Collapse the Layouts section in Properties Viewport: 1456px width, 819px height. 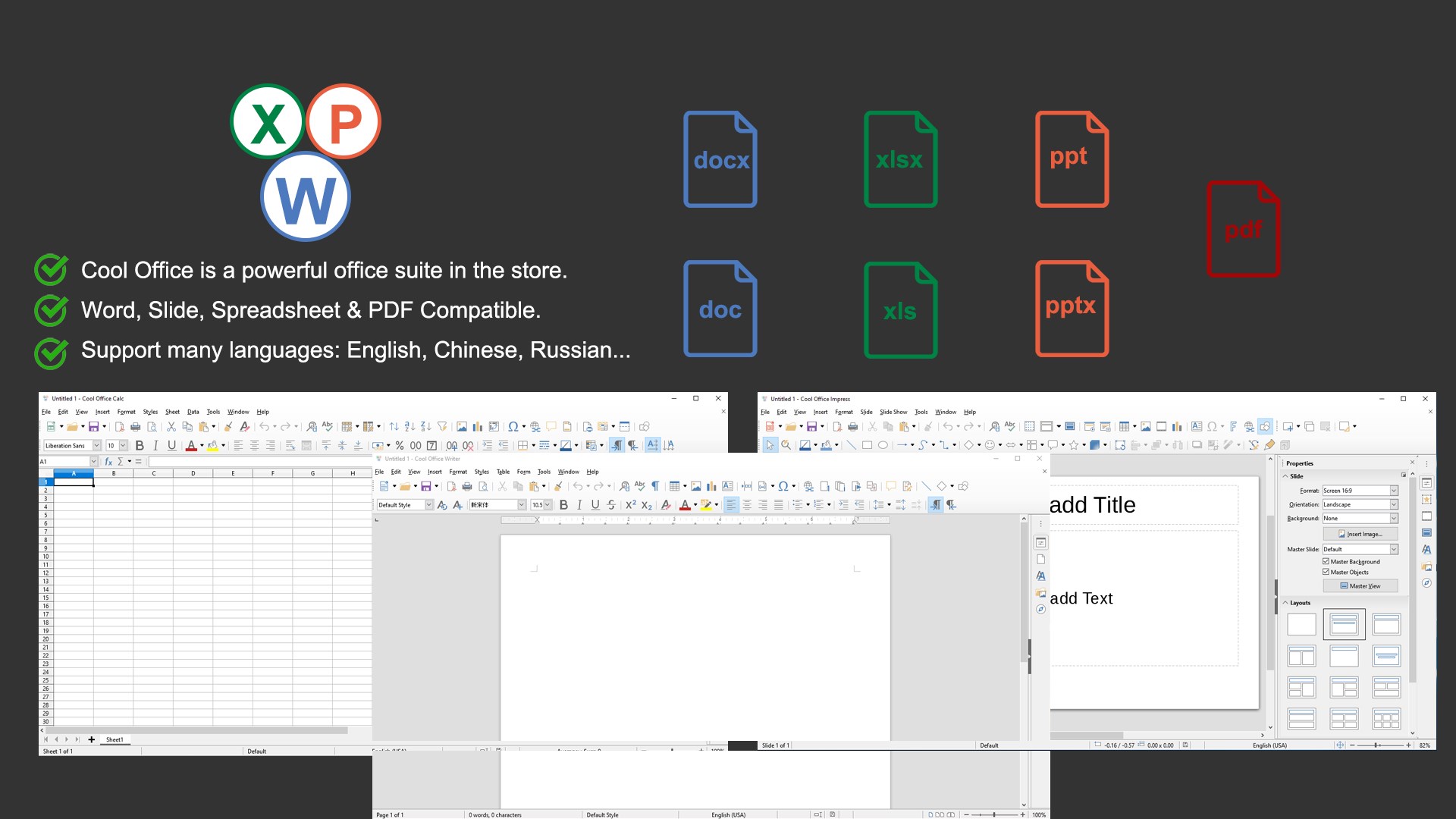click(x=1285, y=603)
